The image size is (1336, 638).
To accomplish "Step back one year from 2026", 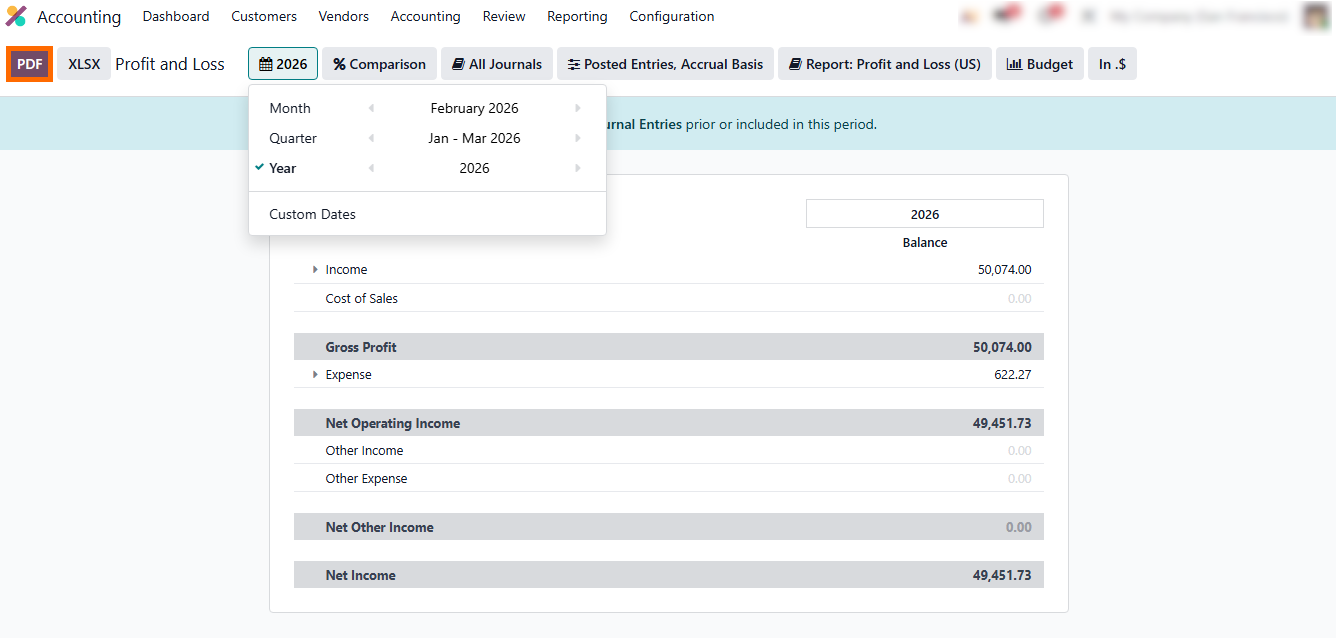I will pyautogui.click(x=371, y=168).
